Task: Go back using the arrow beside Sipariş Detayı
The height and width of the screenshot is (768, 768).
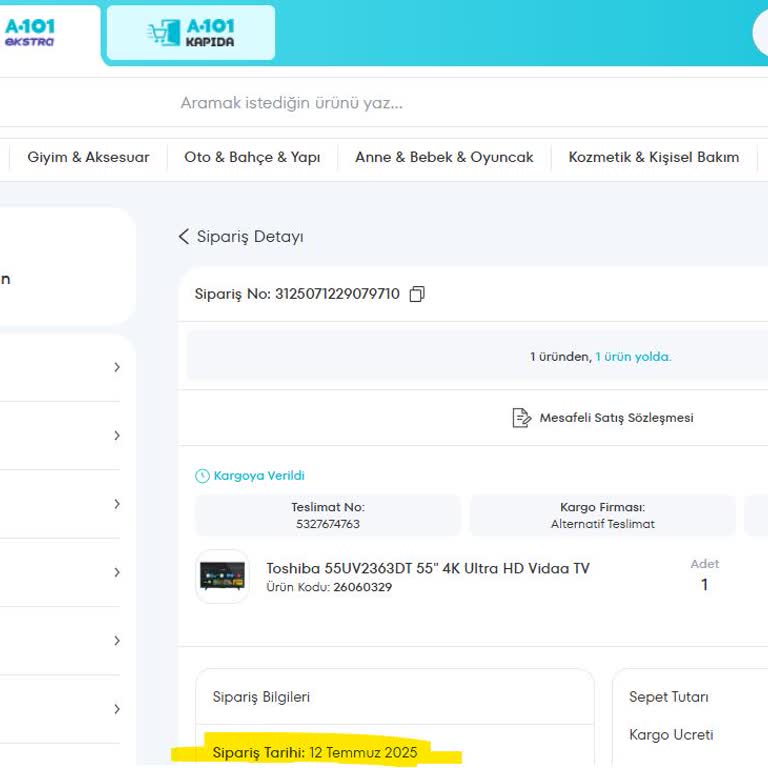Action: (184, 237)
